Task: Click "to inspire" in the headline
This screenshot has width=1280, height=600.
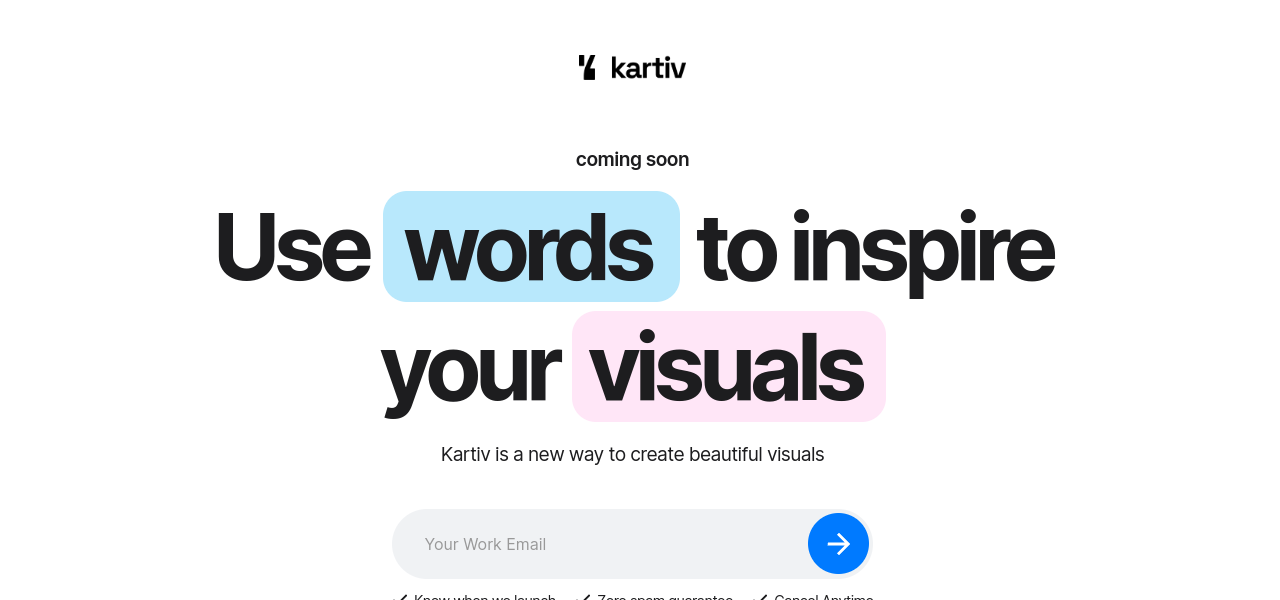Action: [x=875, y=247]
